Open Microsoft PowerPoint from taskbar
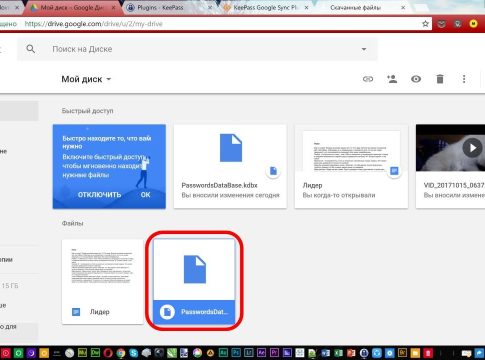The height and width of the screenshot is (360, 485). point(351,353)
